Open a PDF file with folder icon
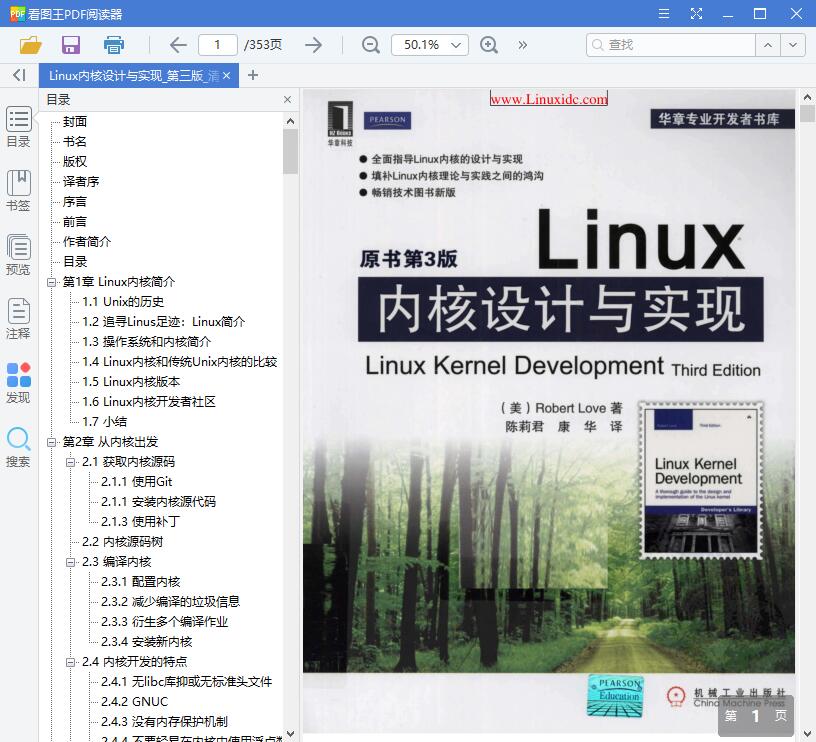 [30, 45]
